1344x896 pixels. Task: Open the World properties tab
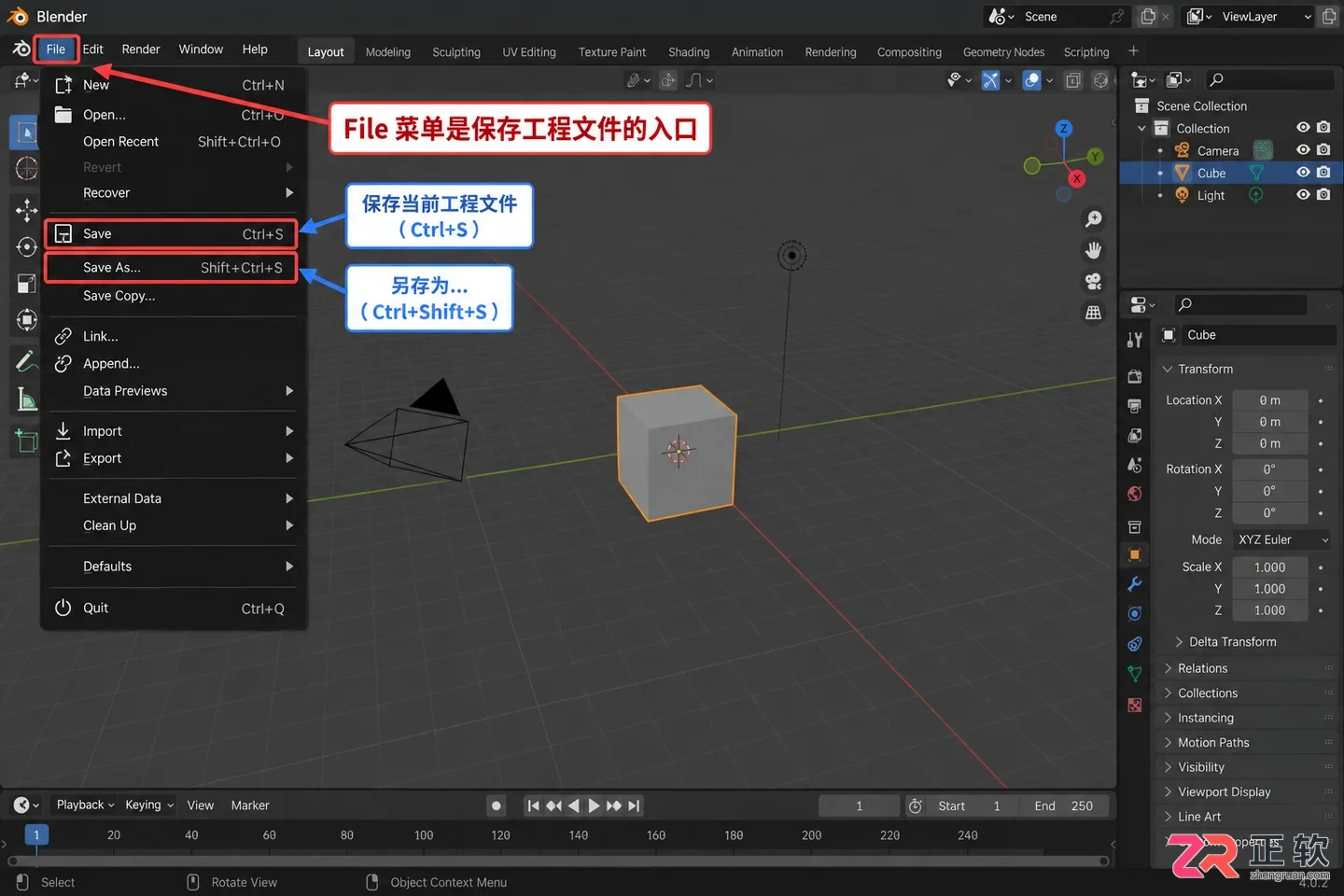click(x=1135, y=494)
